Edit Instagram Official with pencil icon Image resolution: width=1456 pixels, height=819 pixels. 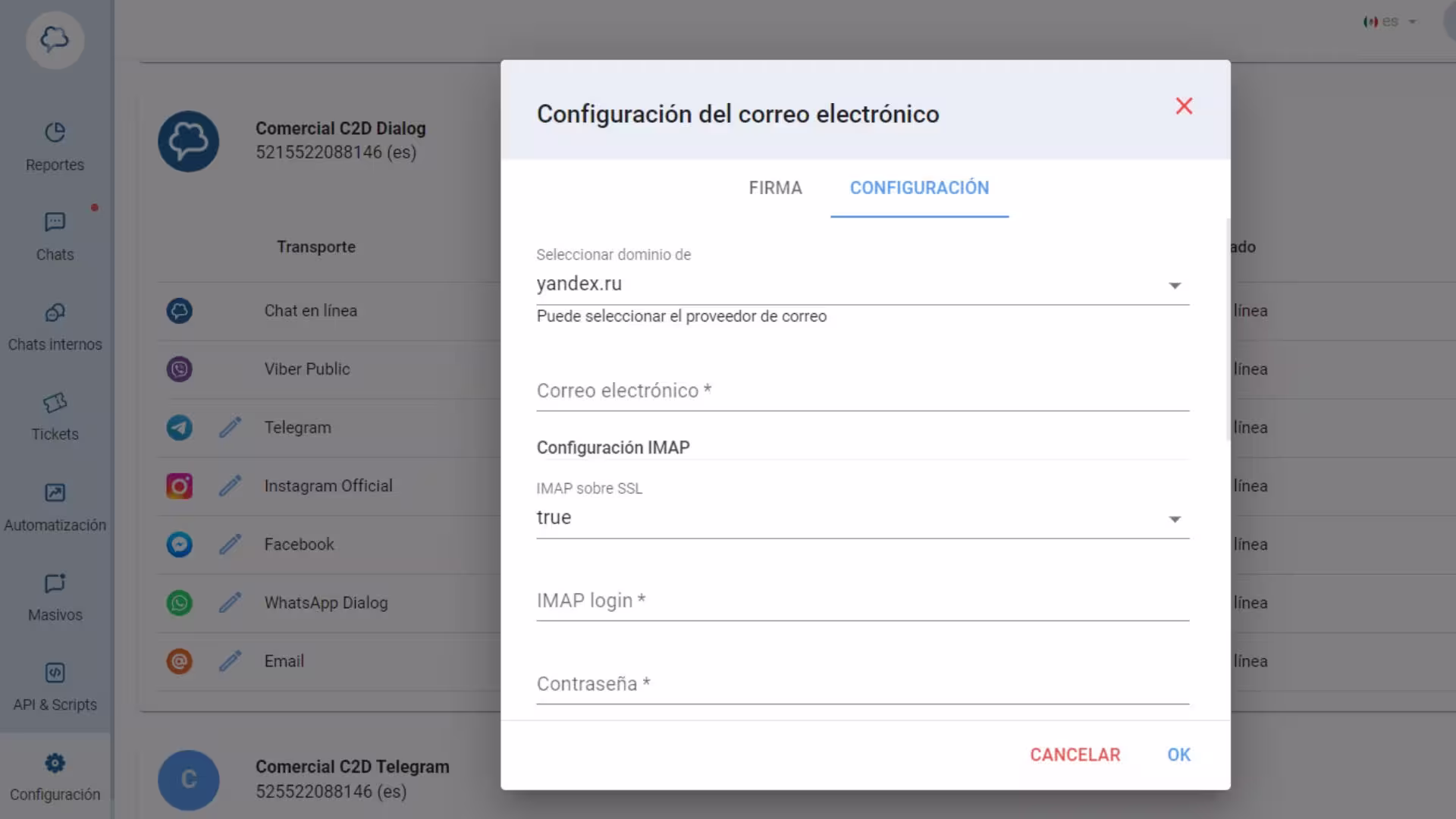point(230,486)
